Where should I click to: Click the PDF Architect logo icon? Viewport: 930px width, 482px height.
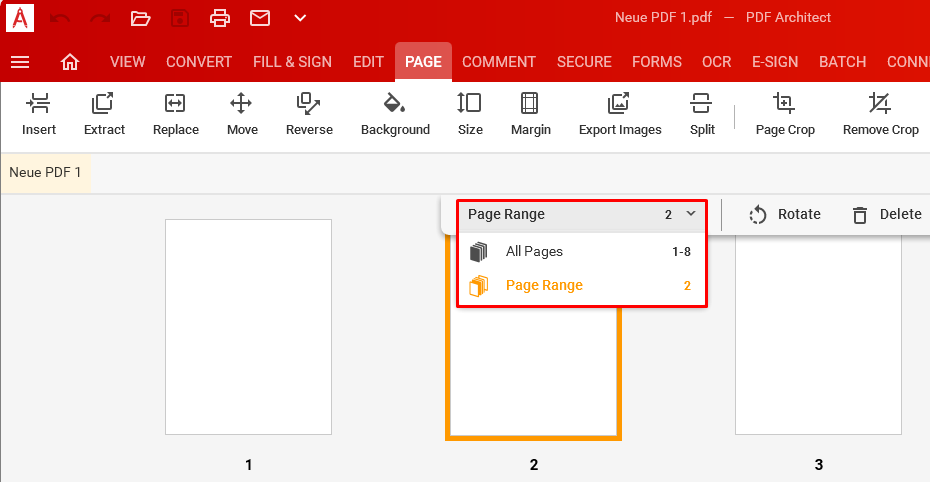tap(20, 18)
